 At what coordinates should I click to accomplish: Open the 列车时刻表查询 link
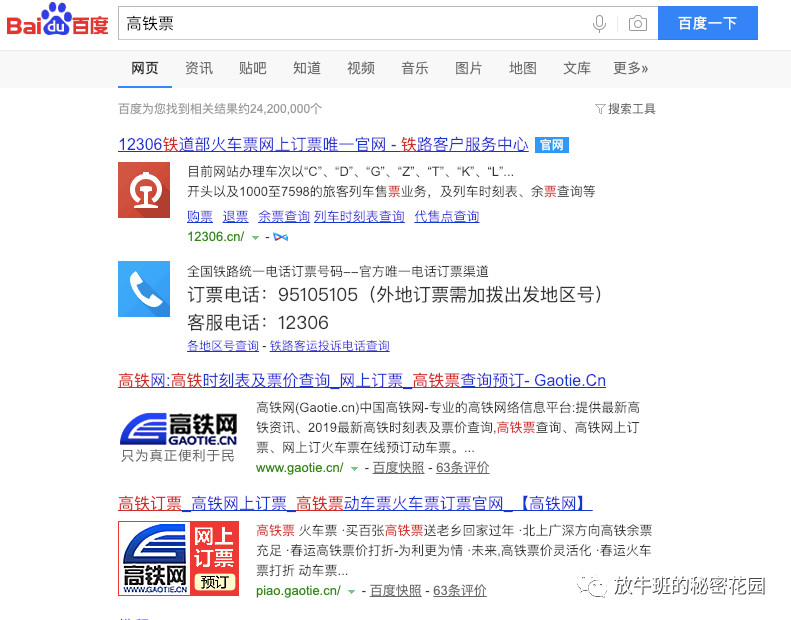pos(359,216)
